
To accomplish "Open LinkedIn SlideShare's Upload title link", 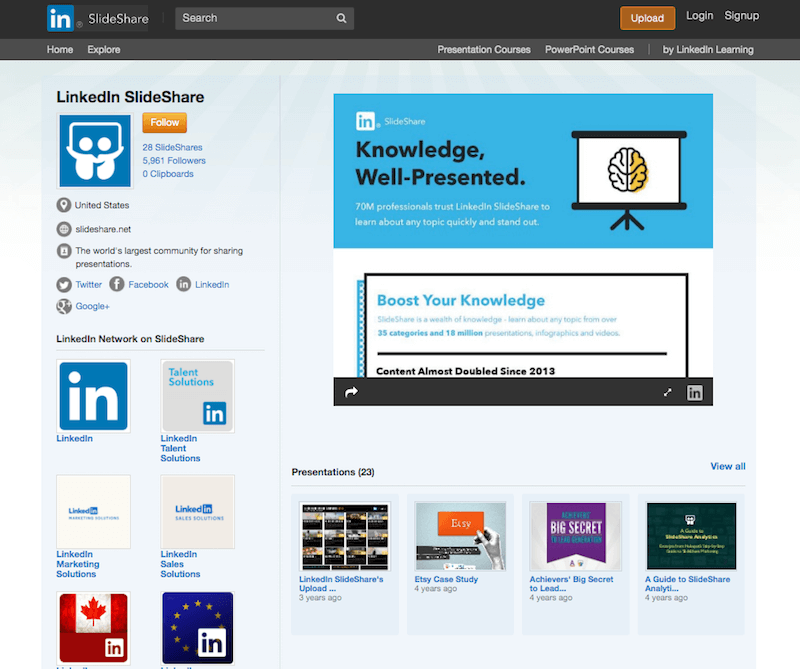I will click(x=341, y=584).
